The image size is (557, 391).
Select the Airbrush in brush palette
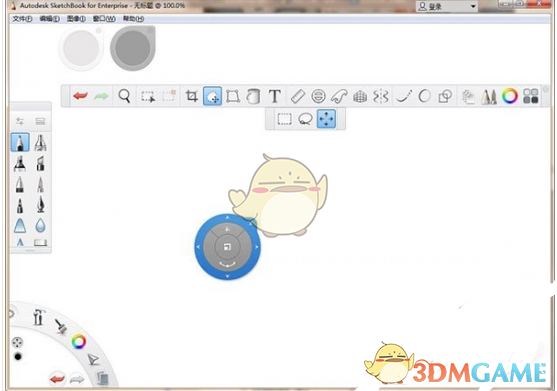pyautogui.click(x=40, y=143)
